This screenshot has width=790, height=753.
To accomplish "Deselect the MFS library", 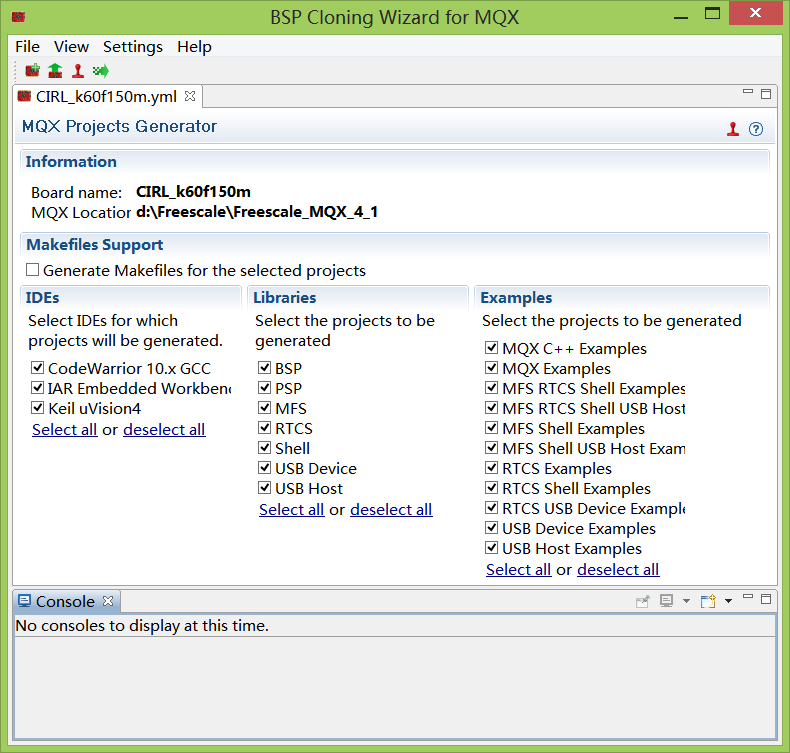I will point(265,407).
